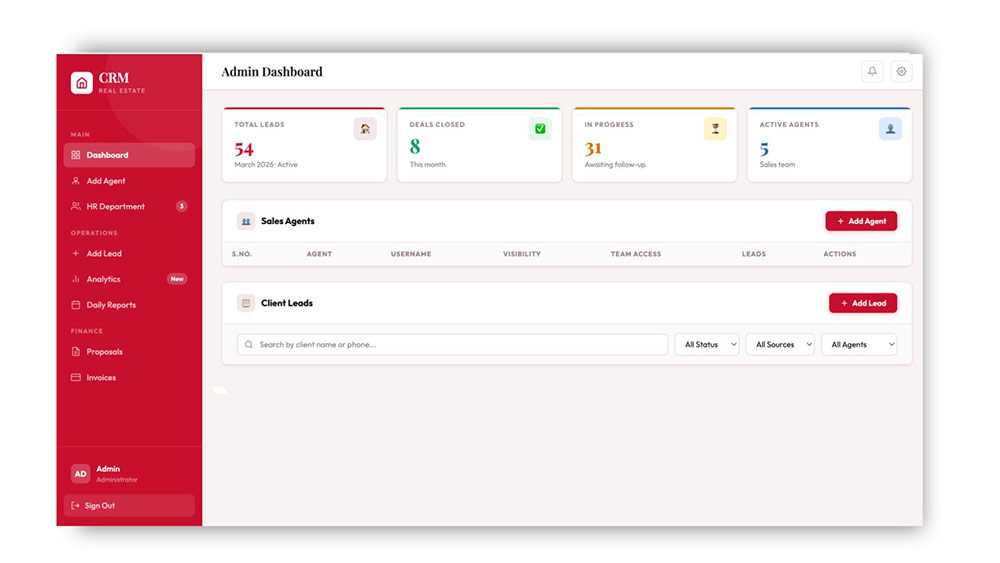Image resolution: width=1000 pixels, height=563 pixels.
Task: Open Add Agent sidebar item
Action: [x=129, y=181]
